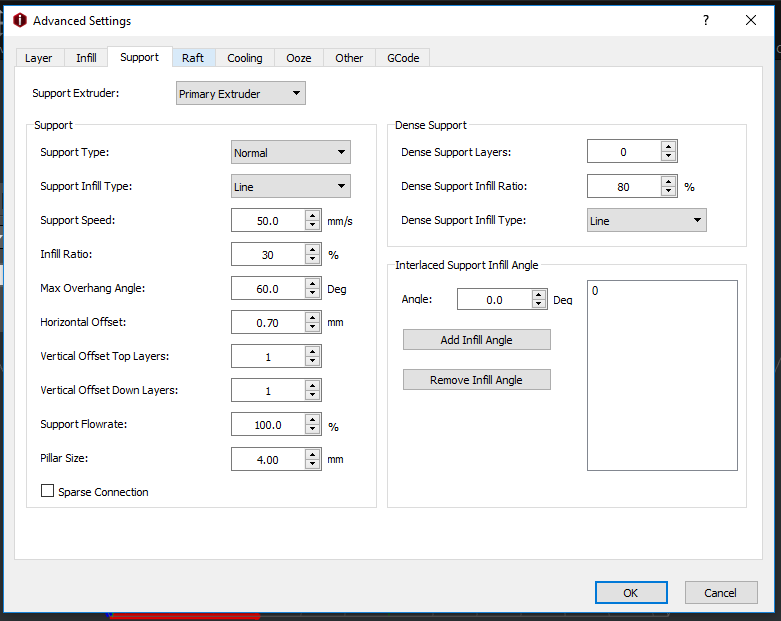
Task: Increase Dense Support Layers count
Action: [669, 147]
